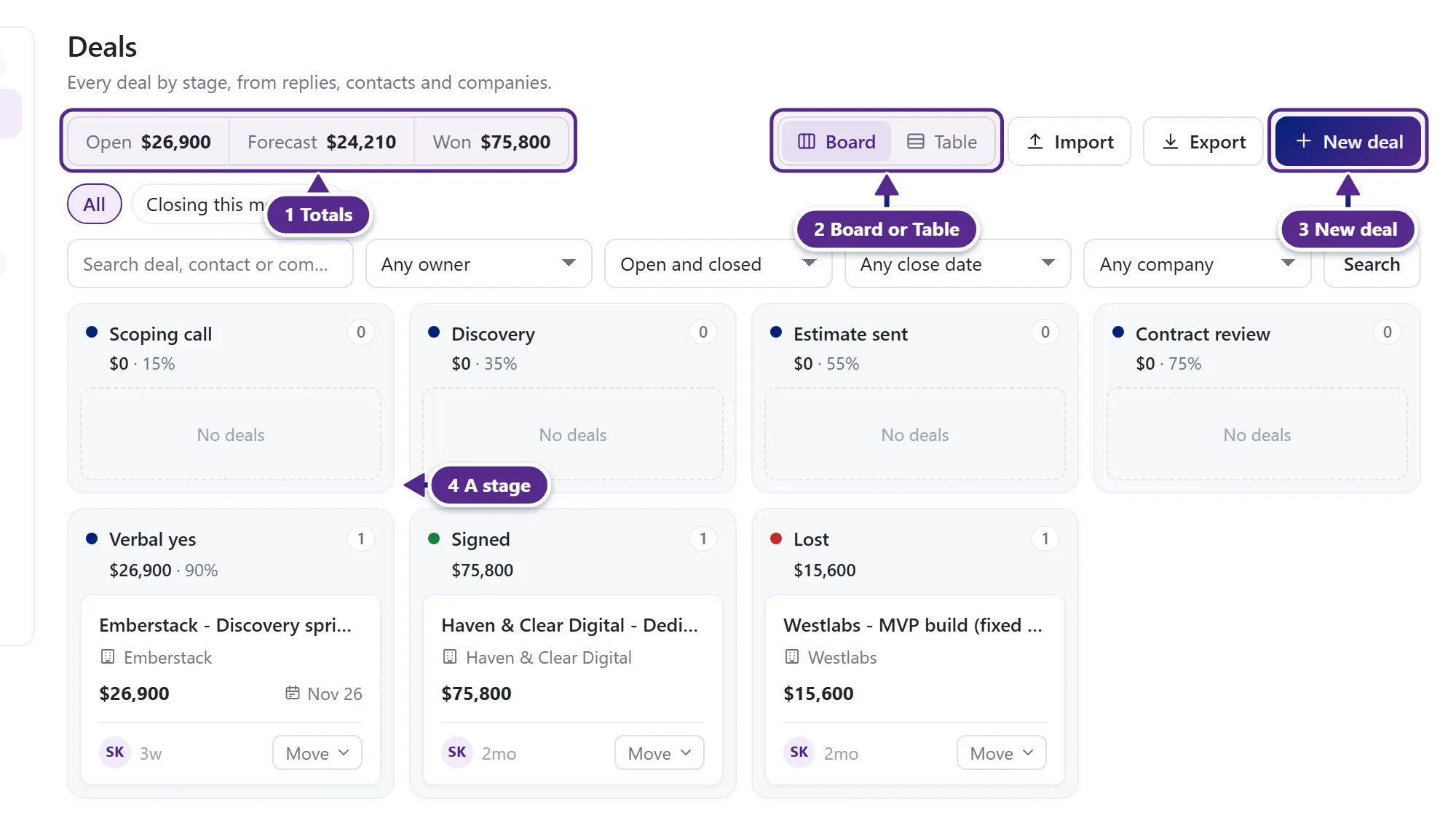The image size is (1456, 815).
Task: Click the calendar icon next to Nov 26
Action: tap(293, 693)
